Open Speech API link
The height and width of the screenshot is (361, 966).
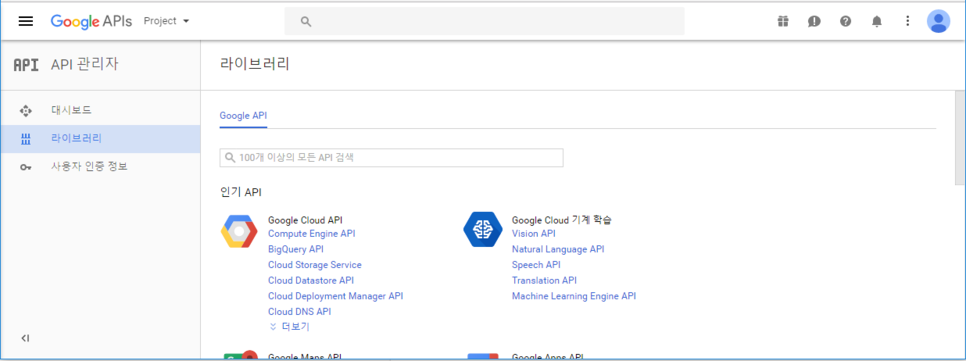tap(536, 265)
